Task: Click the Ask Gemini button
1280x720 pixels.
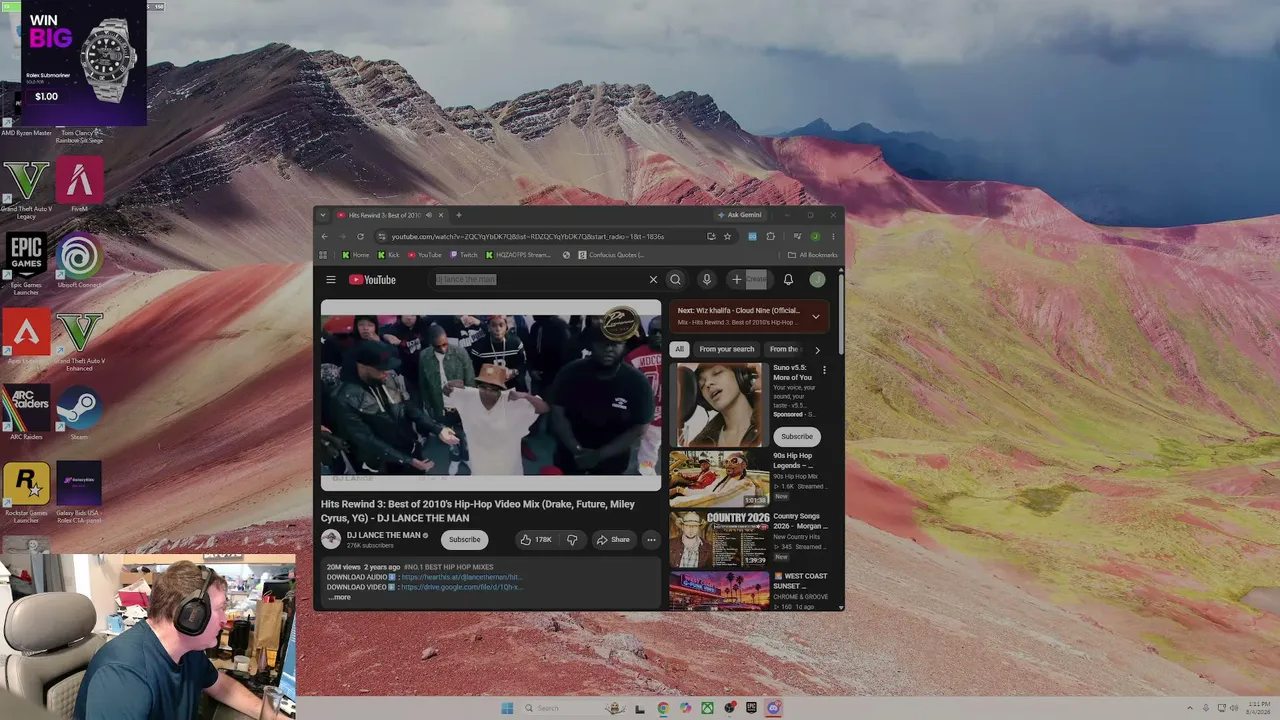Action: point(740,215)
